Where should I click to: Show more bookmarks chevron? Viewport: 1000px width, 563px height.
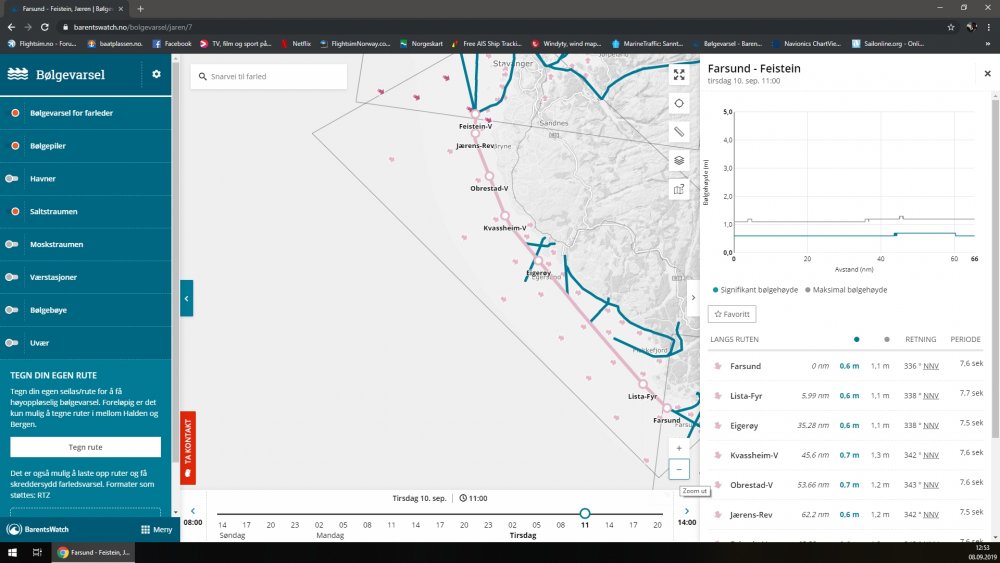point(989,43)
